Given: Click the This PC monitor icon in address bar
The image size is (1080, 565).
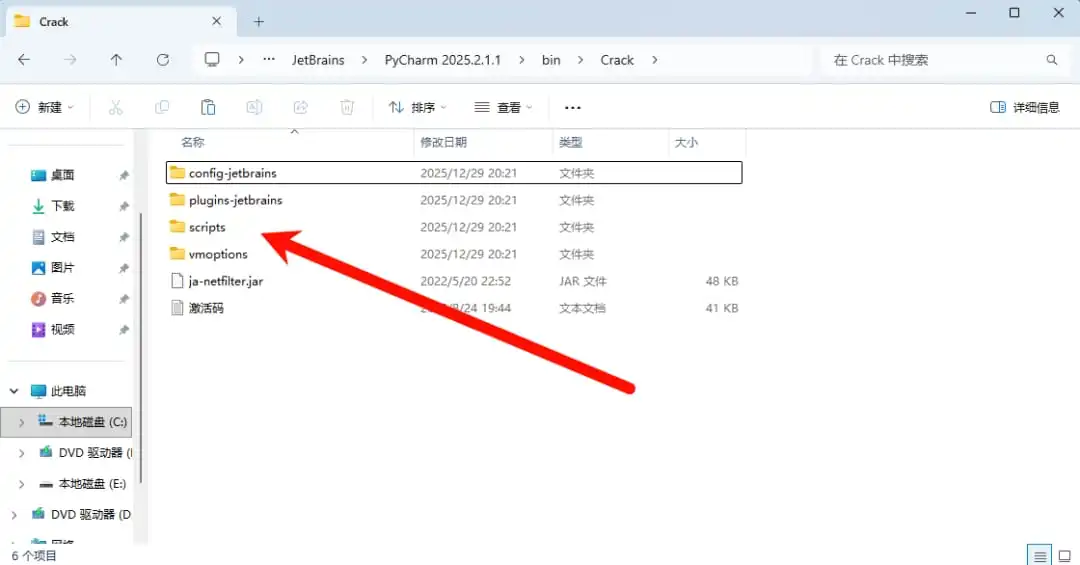Looking at the screenshot, I should (x=212, y=60).
